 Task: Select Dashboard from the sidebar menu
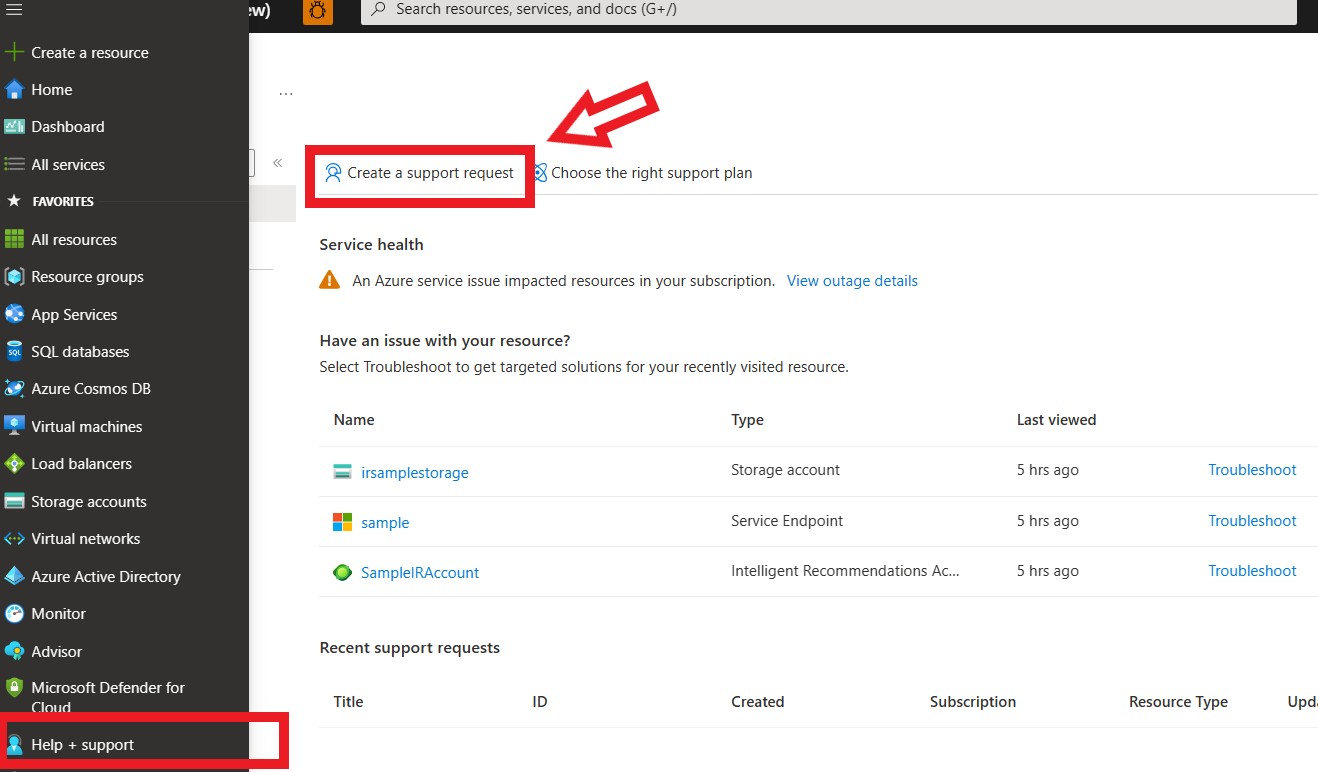(67, 126)
